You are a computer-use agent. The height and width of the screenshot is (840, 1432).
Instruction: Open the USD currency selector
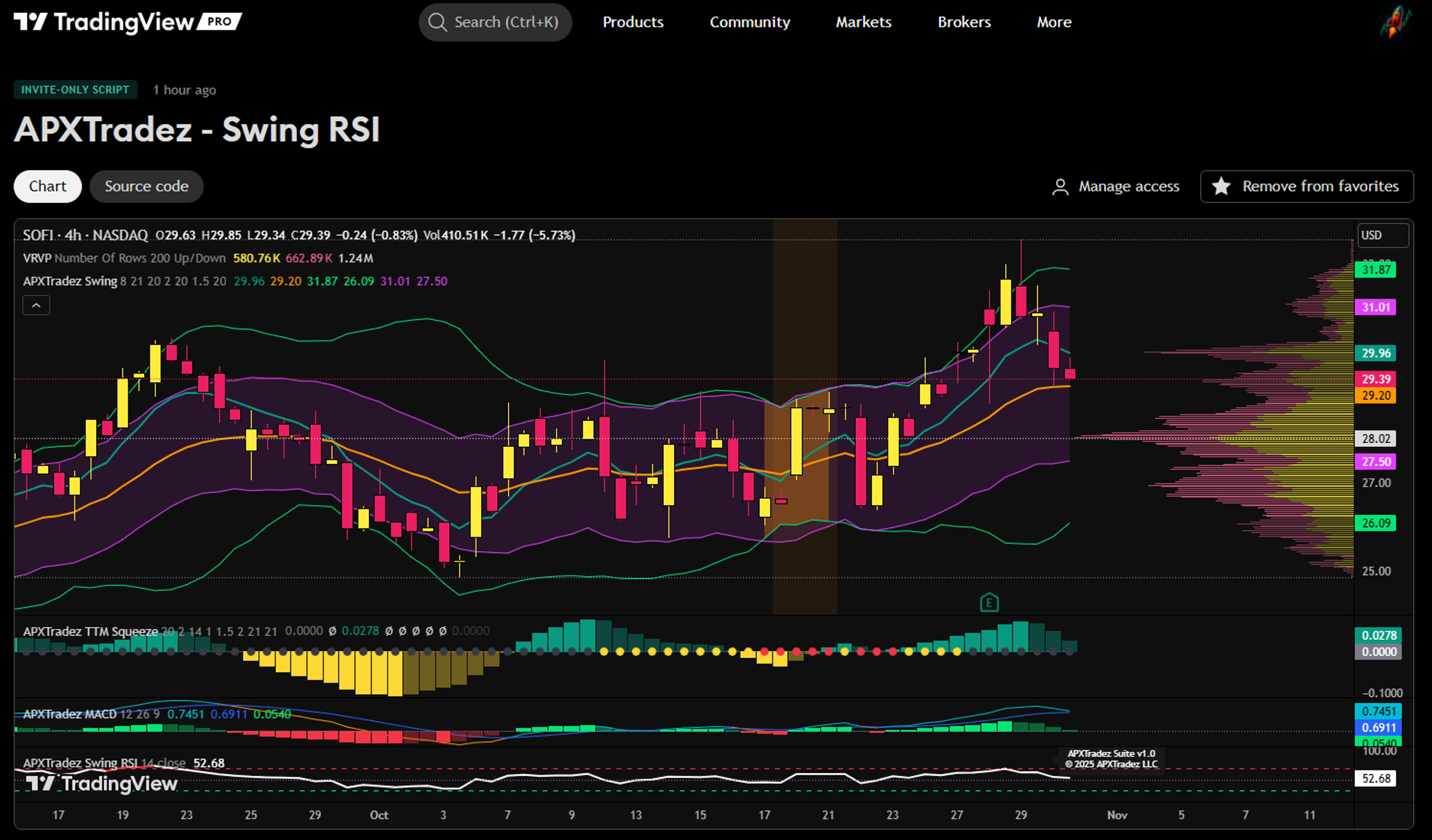tap(1383, 235)
